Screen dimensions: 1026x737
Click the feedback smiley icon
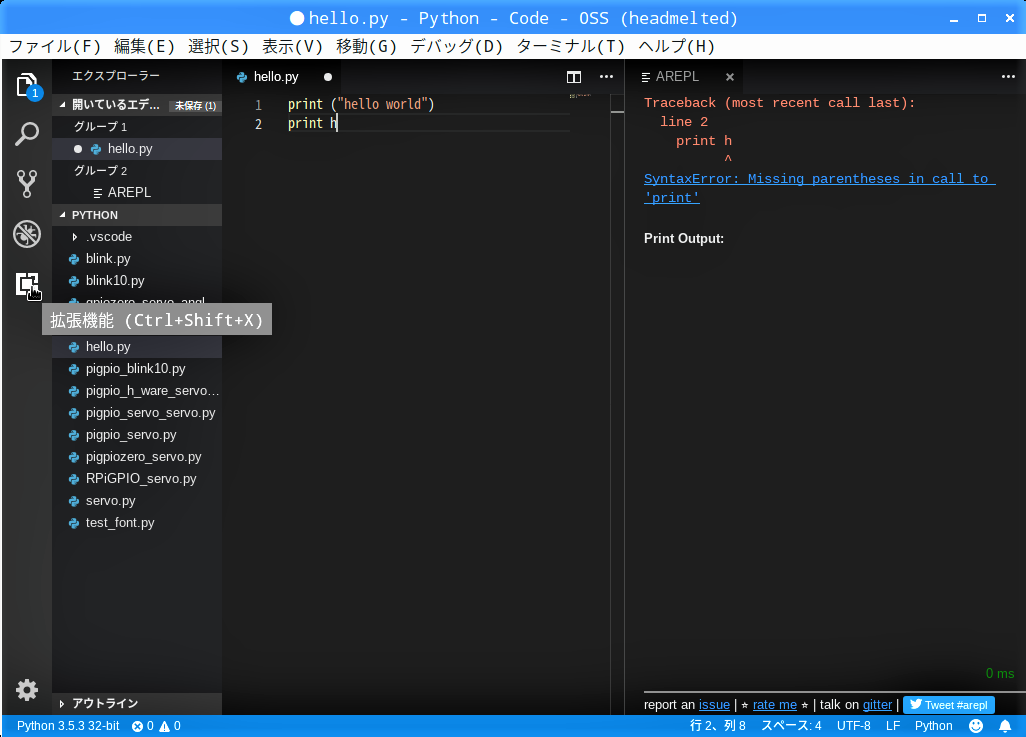tap(976, 726)
